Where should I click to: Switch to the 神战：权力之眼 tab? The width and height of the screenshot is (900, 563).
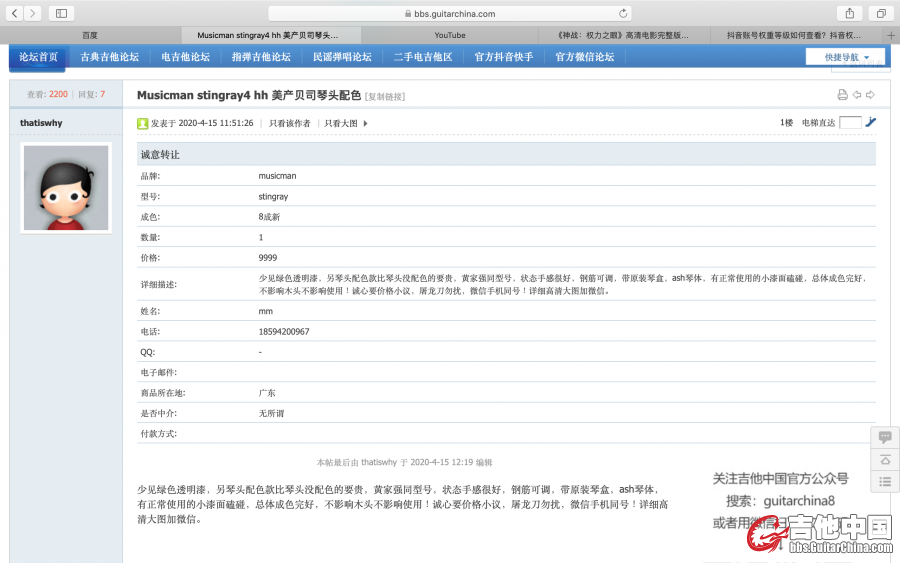[x=623, y=35]
